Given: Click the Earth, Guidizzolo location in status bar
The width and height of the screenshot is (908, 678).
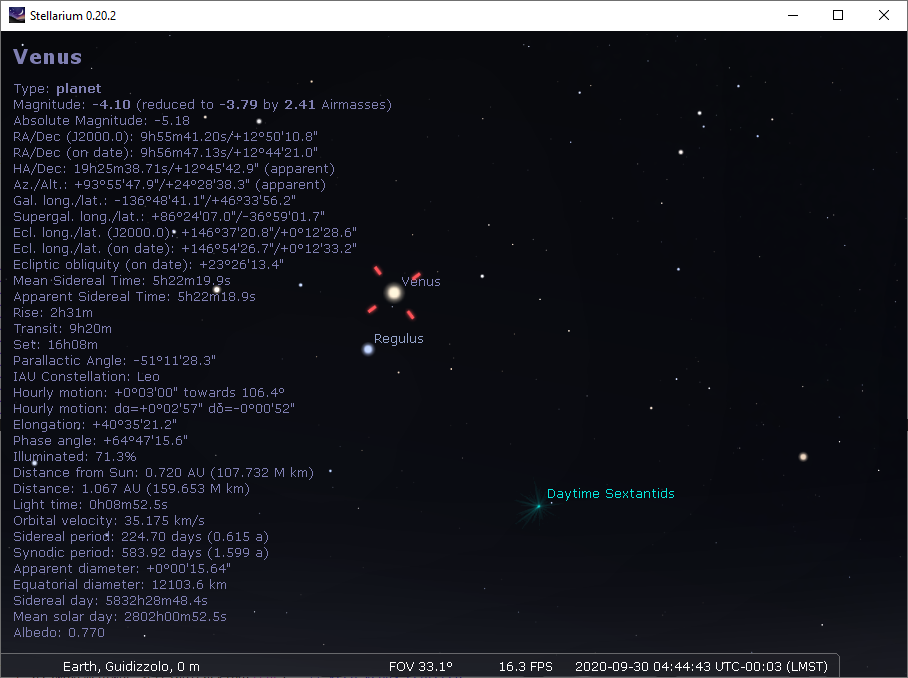Looking at the screenshot, I should pos(131,666).
